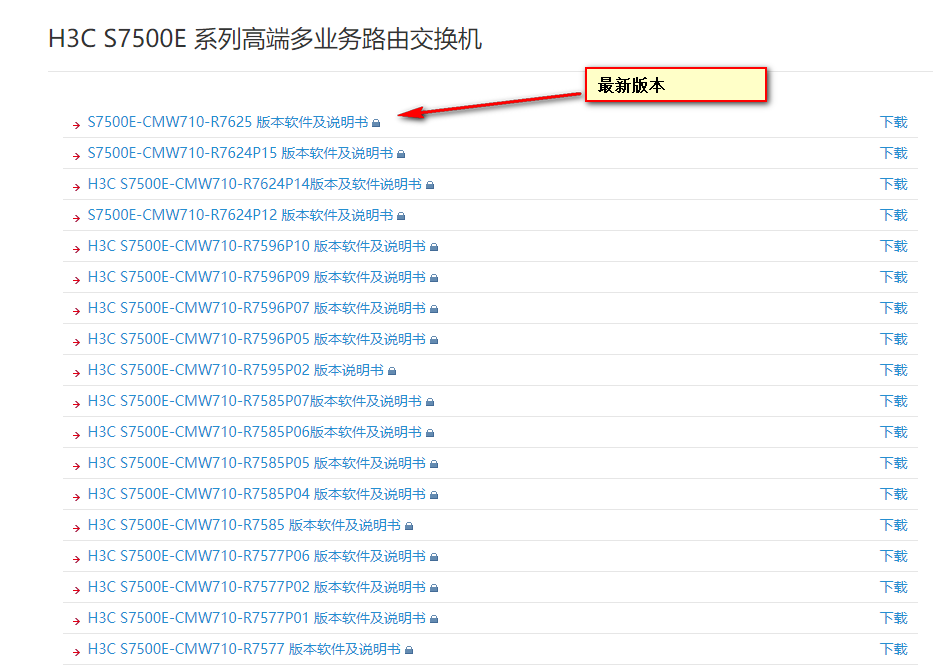This screenshot has height=667, width=937.
Task: Click the lock icon after the R7596P07 entry
Action: coord(434,310)
